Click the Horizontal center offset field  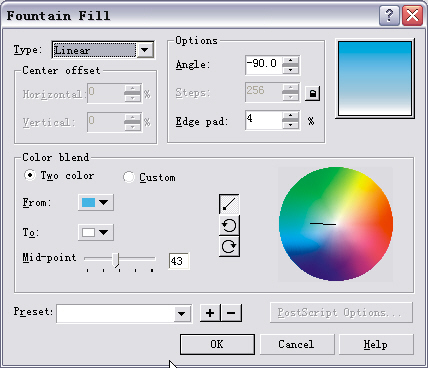pos(106,94)
